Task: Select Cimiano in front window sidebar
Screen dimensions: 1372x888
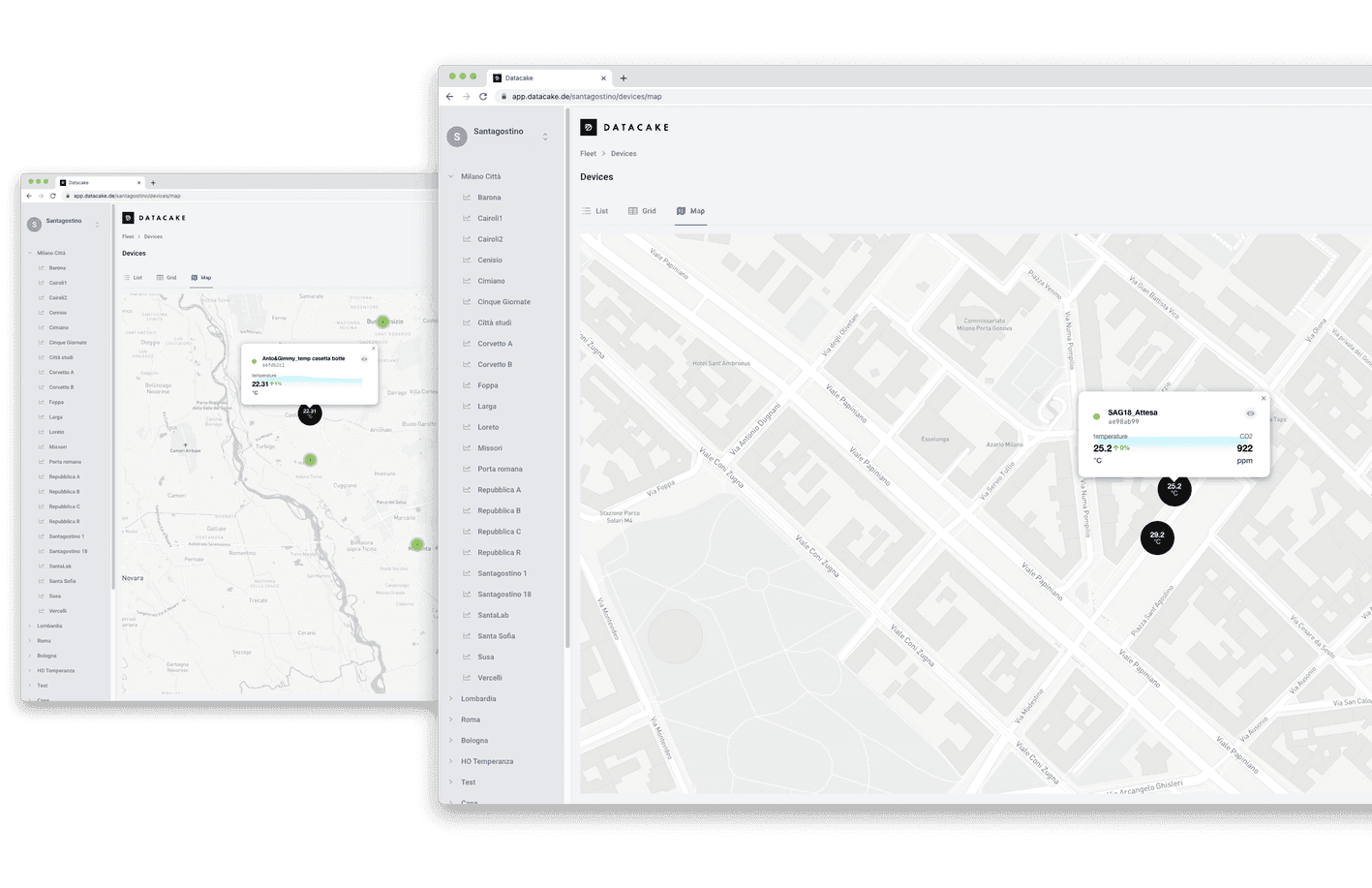Action: pos(491,281)
